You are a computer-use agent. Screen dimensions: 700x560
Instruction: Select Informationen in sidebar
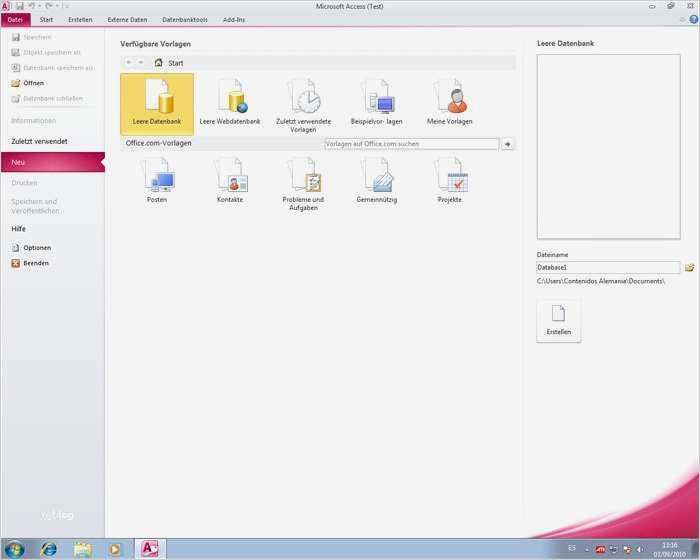(33, 121)
